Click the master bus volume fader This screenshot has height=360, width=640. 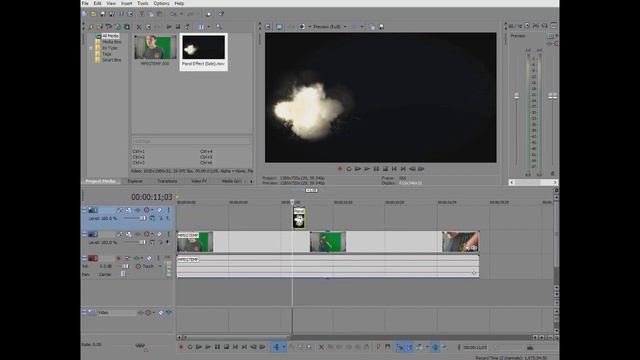553,96
